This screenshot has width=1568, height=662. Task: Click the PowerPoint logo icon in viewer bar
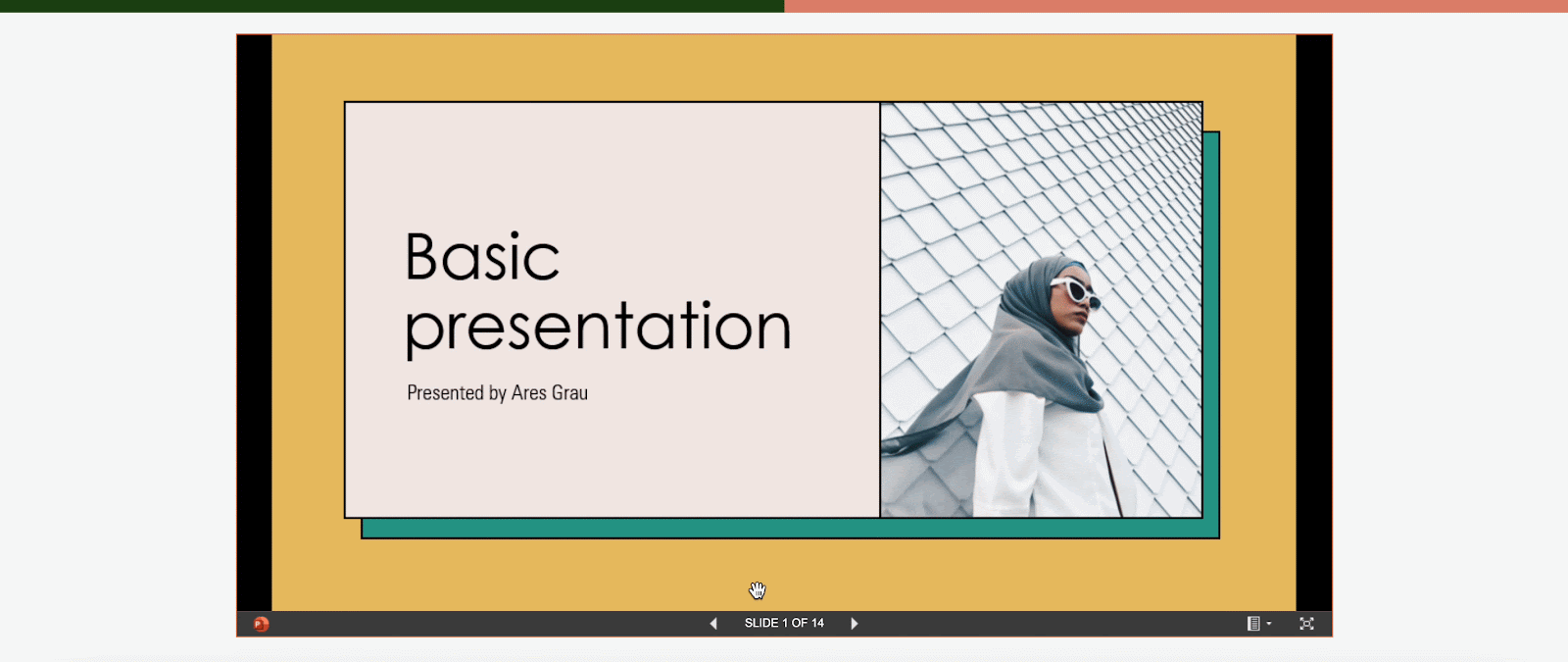pos(261,624)
